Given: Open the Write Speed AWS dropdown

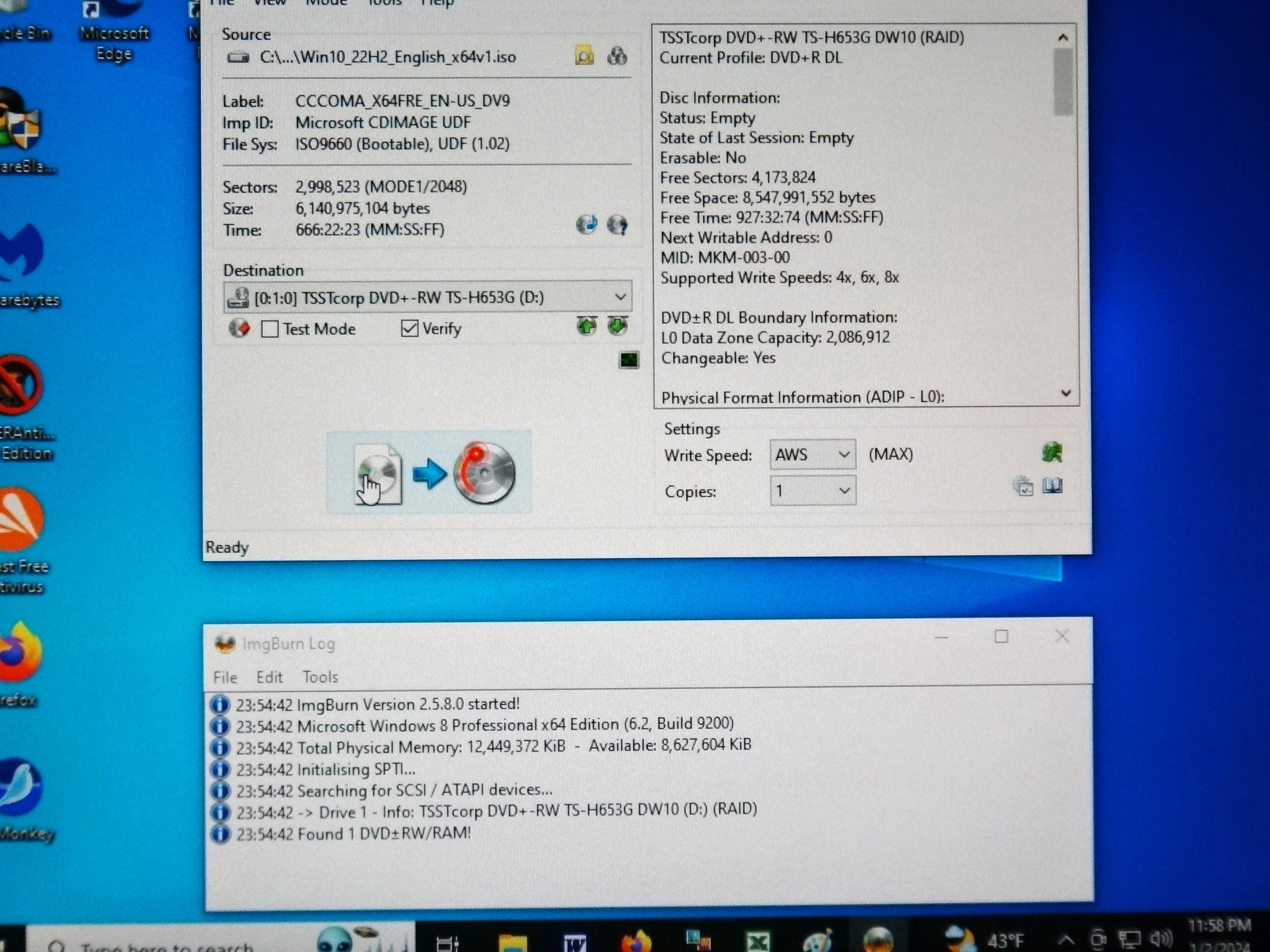Looking at the screenshot, I should tap(812, 454).
